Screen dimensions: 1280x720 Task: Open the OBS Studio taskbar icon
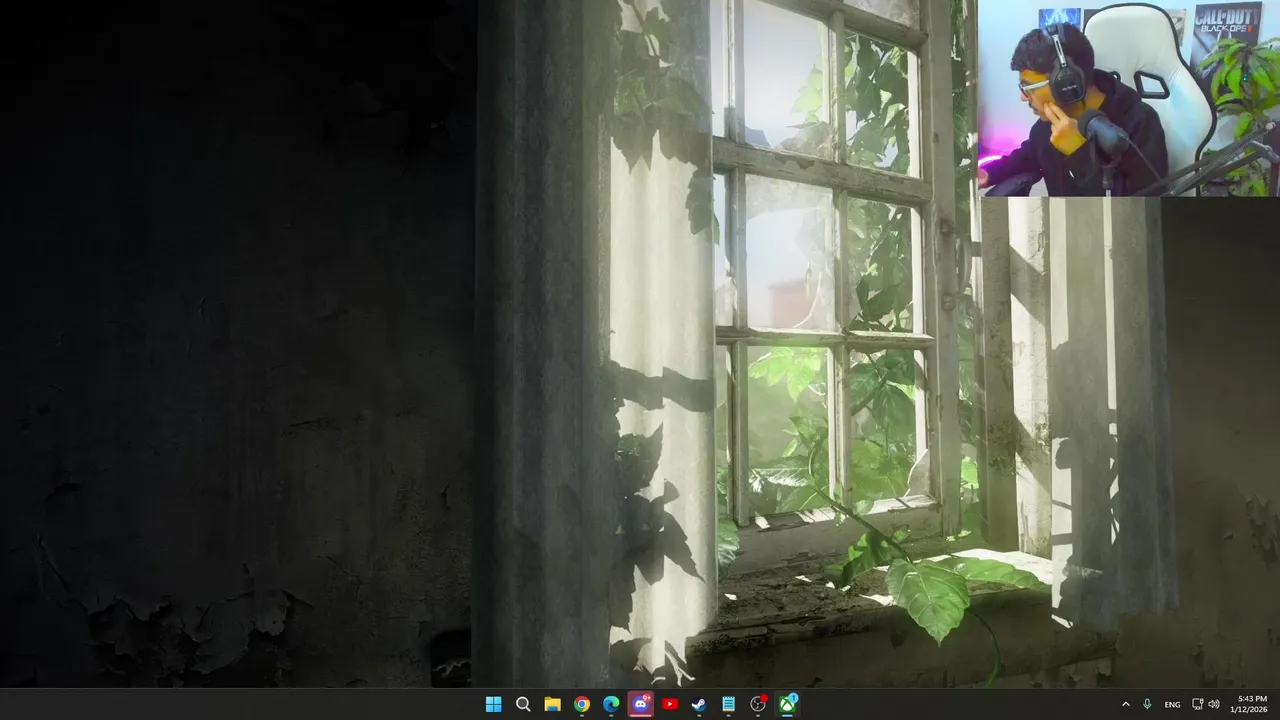(x=758, y=704)
